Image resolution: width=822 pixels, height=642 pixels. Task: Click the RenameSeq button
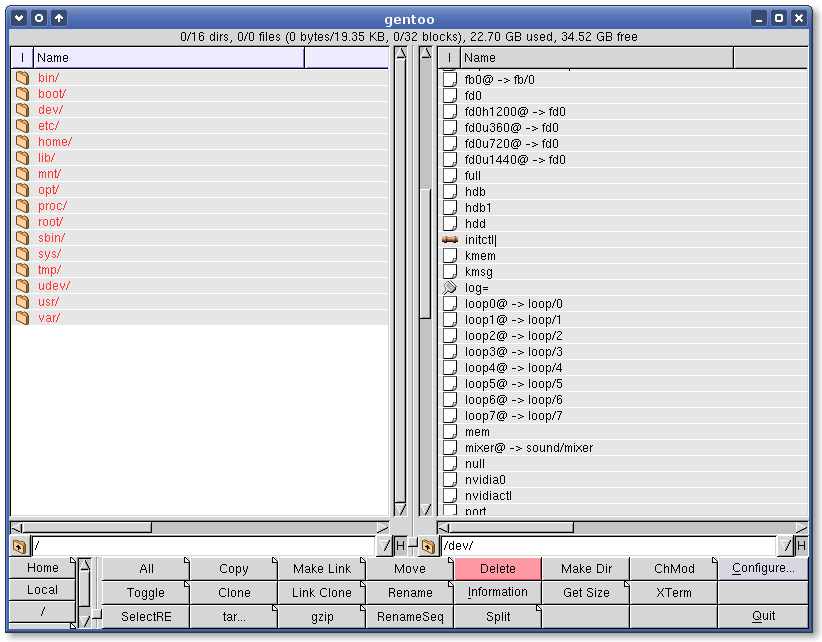pos(410,617)
